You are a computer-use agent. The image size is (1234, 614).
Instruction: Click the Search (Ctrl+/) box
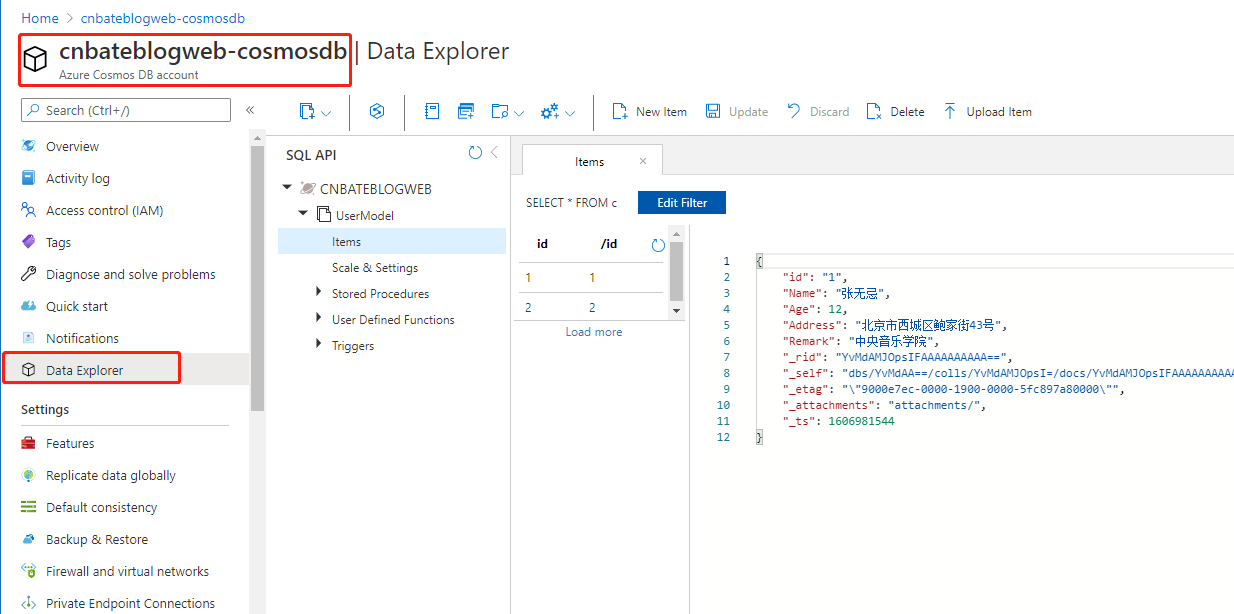point(126,110)
